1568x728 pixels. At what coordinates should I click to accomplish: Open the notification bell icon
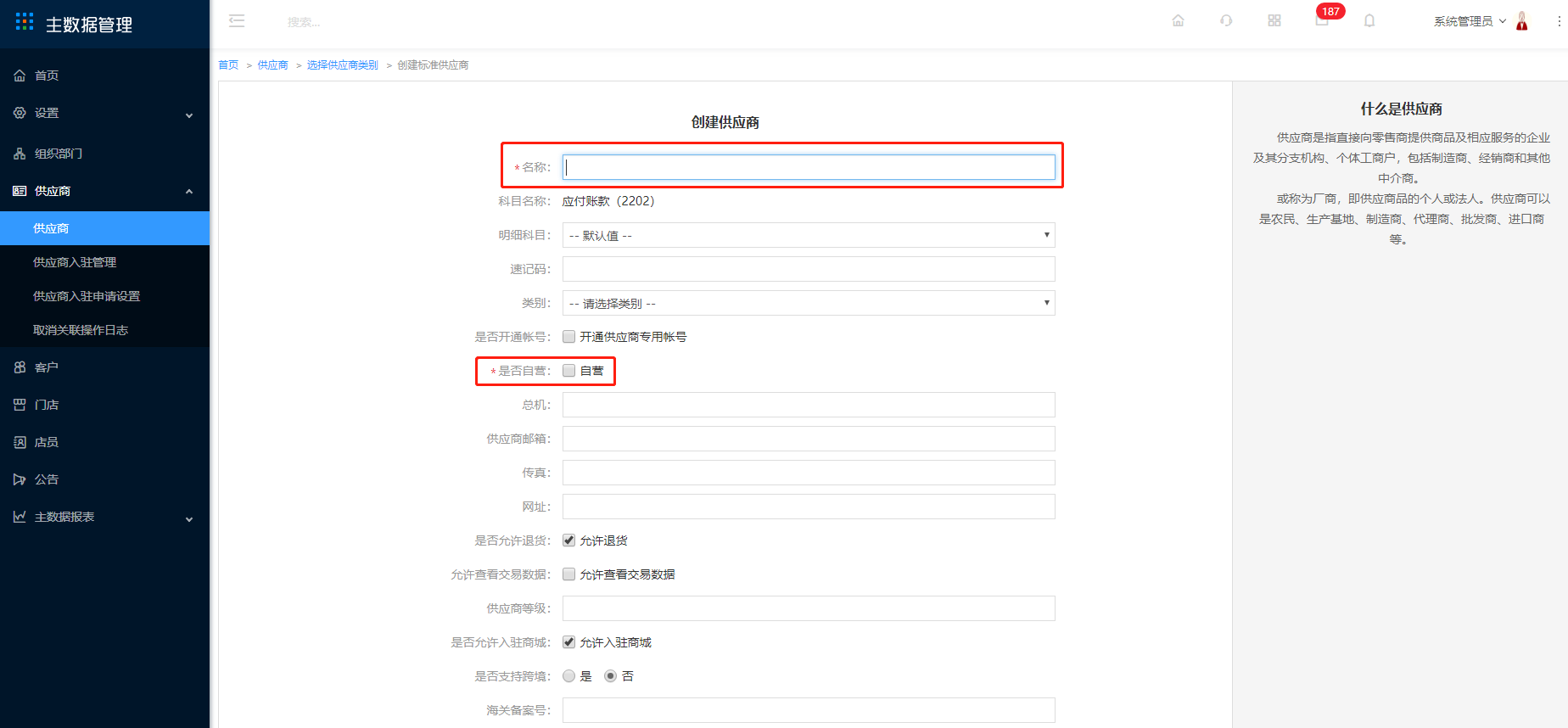1369,21
